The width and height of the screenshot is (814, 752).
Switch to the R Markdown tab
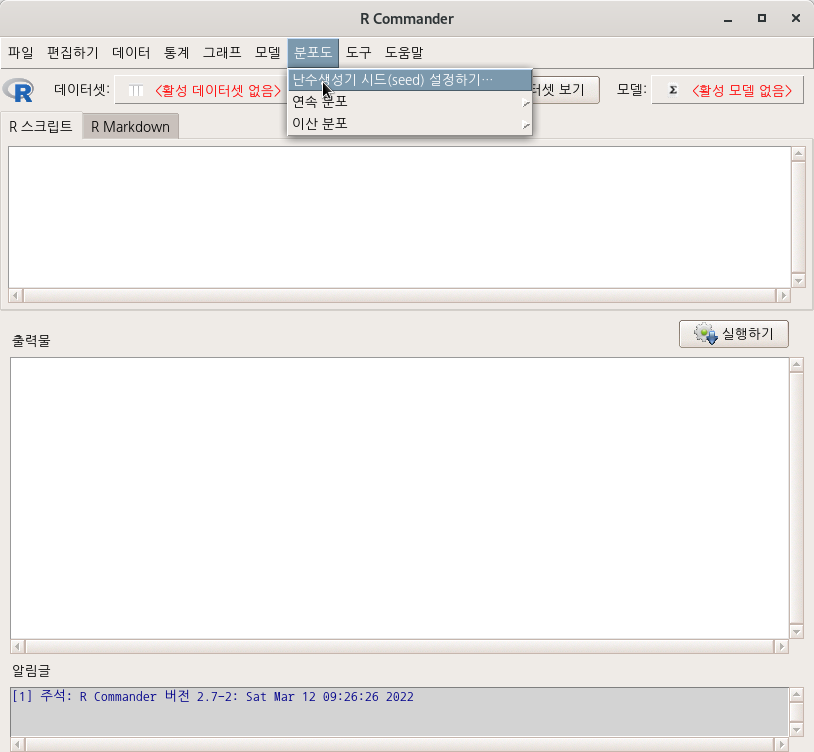pos(130,127)
